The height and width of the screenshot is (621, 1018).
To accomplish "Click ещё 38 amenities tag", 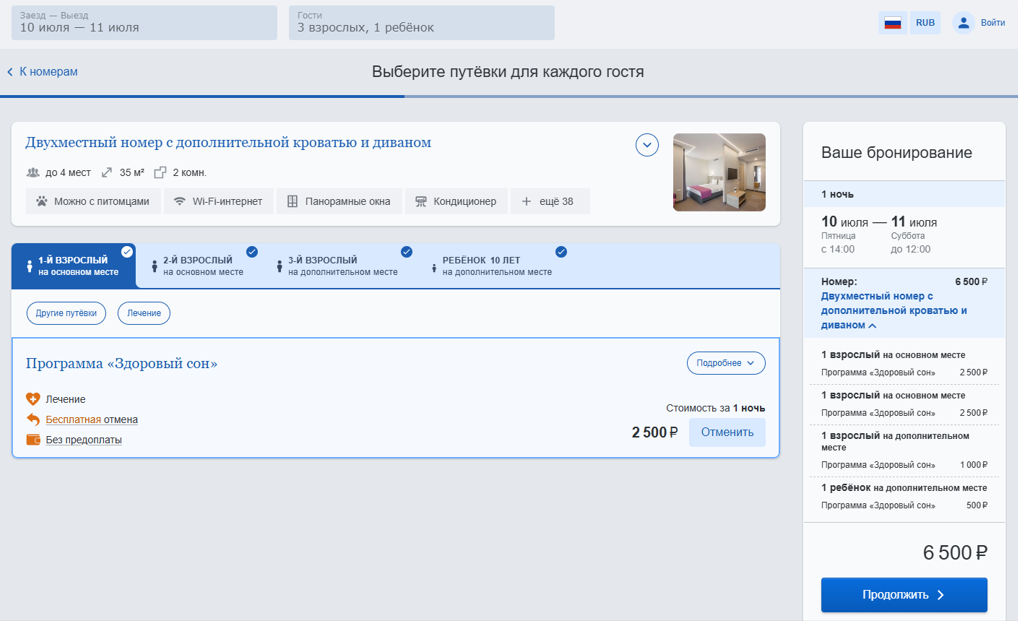I will point(551,201).
